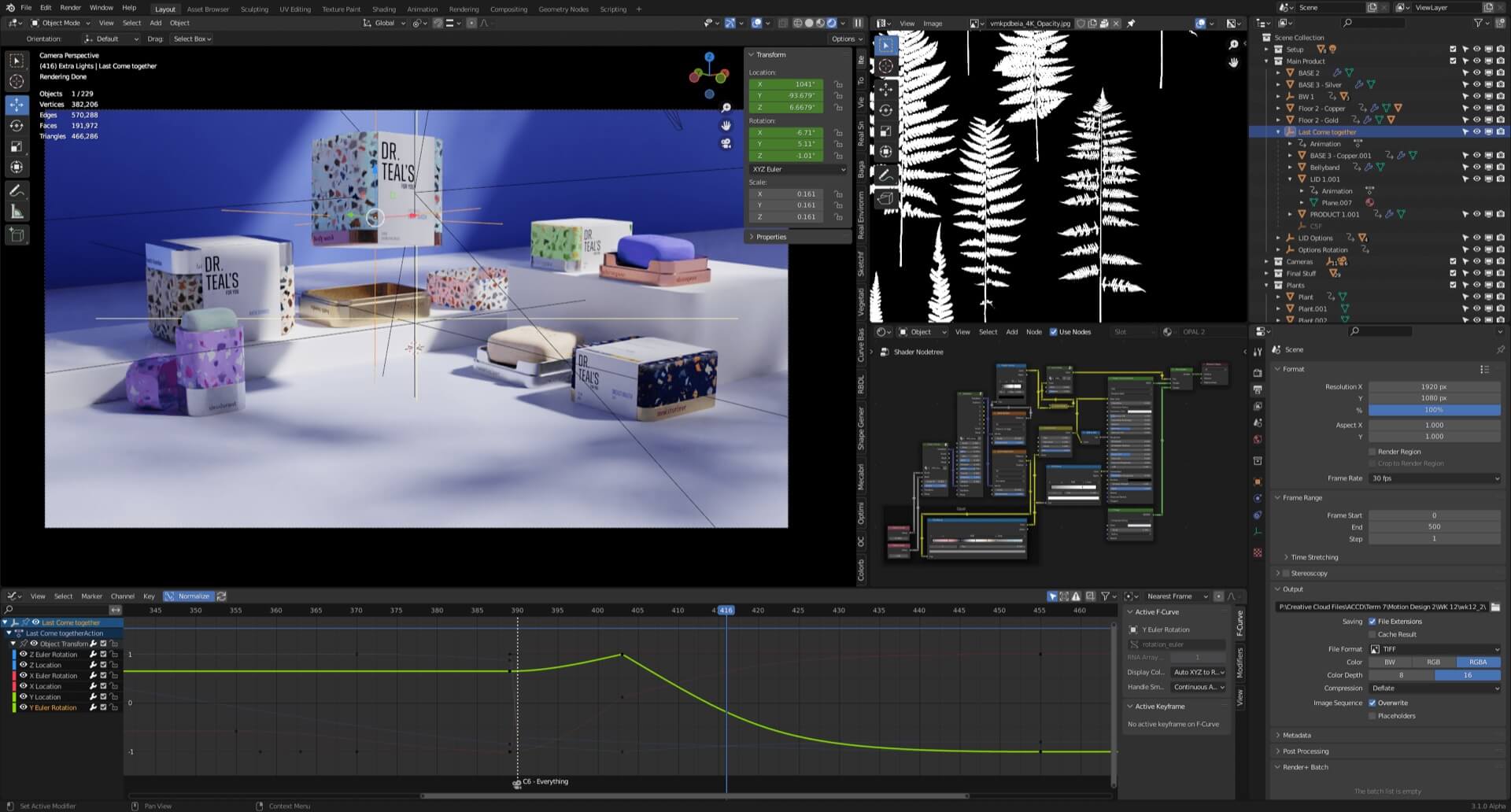The width and height of the screenshot is (1511, 812).
Task: Set Color Depth to 8
Action: tap(1402, 675)
